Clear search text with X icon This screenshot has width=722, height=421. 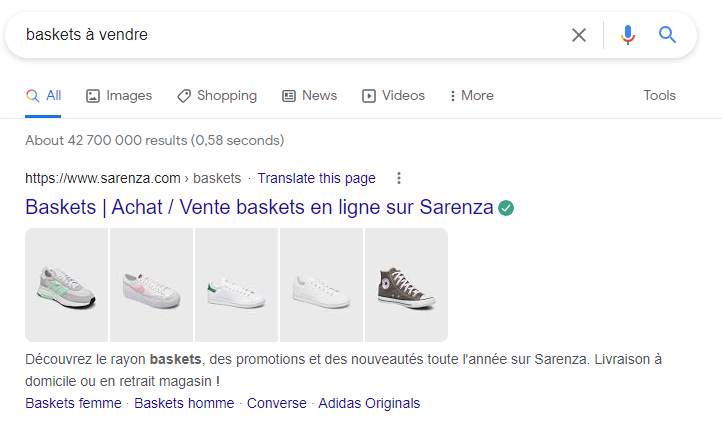coord(579,35)
